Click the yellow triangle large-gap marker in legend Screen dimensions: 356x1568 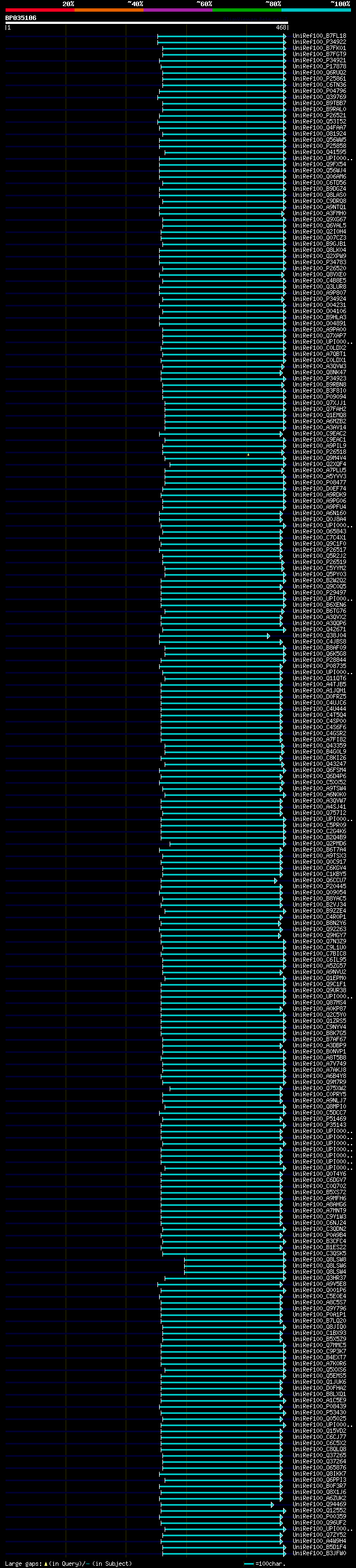[46, 1564]
